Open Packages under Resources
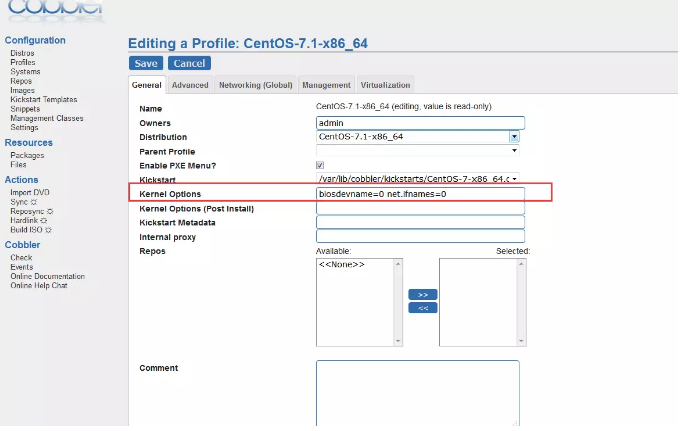 point(27,155)
